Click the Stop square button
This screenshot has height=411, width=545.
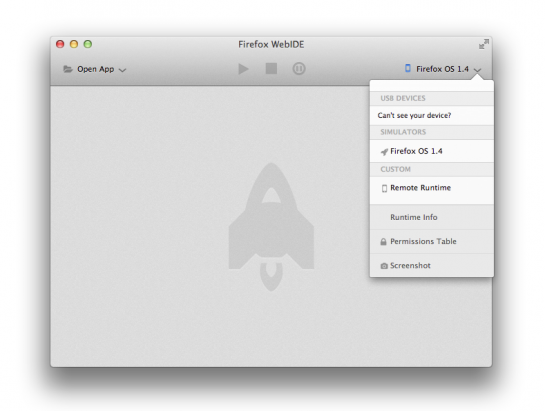(271, 68)
